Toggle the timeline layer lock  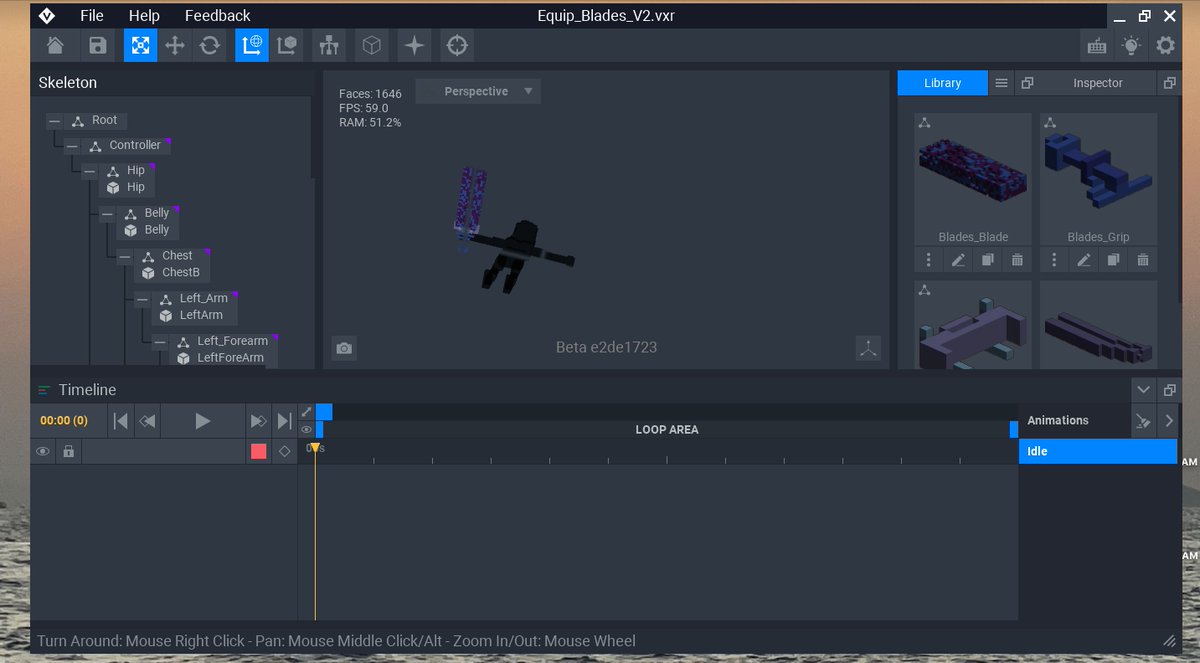68,452
